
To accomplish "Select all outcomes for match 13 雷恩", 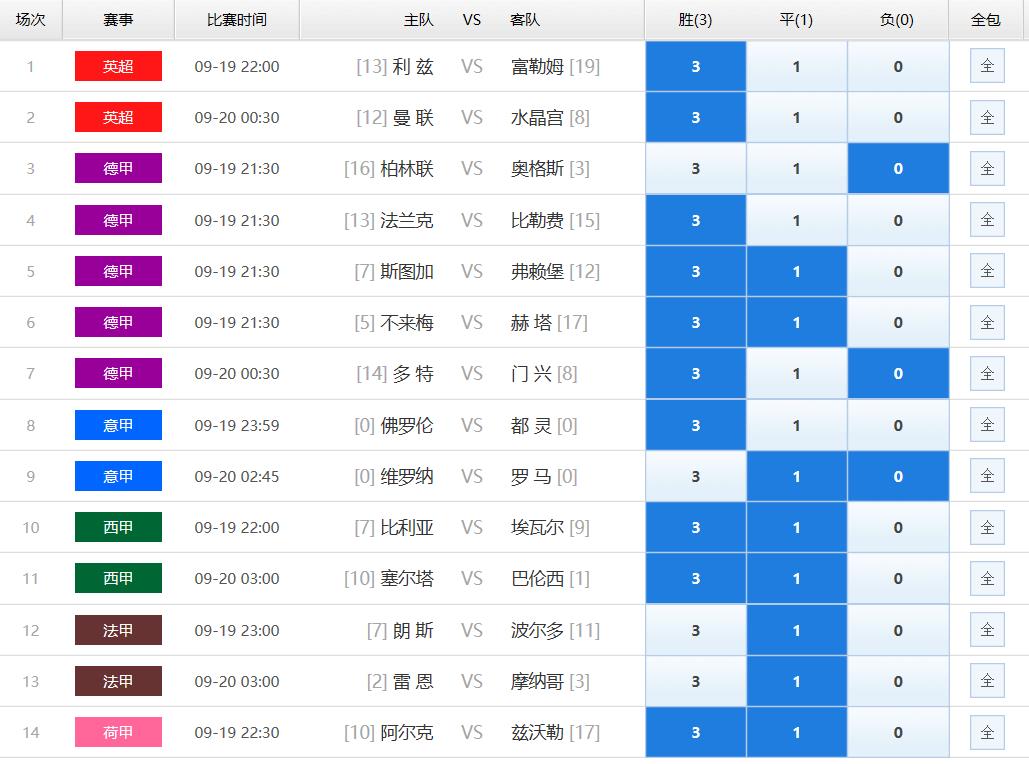I will point(987,681).
